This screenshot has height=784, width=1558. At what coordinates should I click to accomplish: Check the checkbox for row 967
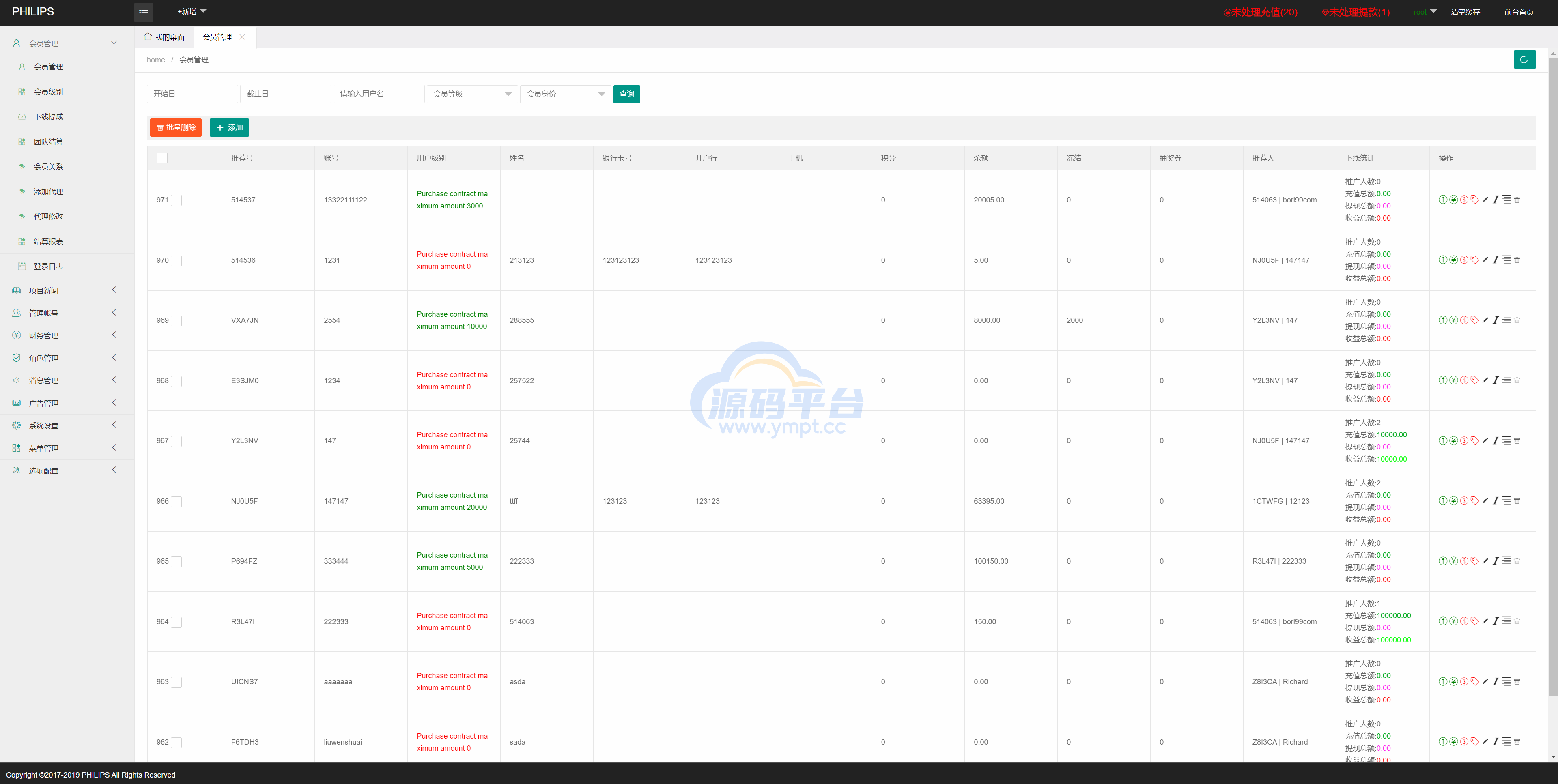pyautogui.click(x=176, y=441)
